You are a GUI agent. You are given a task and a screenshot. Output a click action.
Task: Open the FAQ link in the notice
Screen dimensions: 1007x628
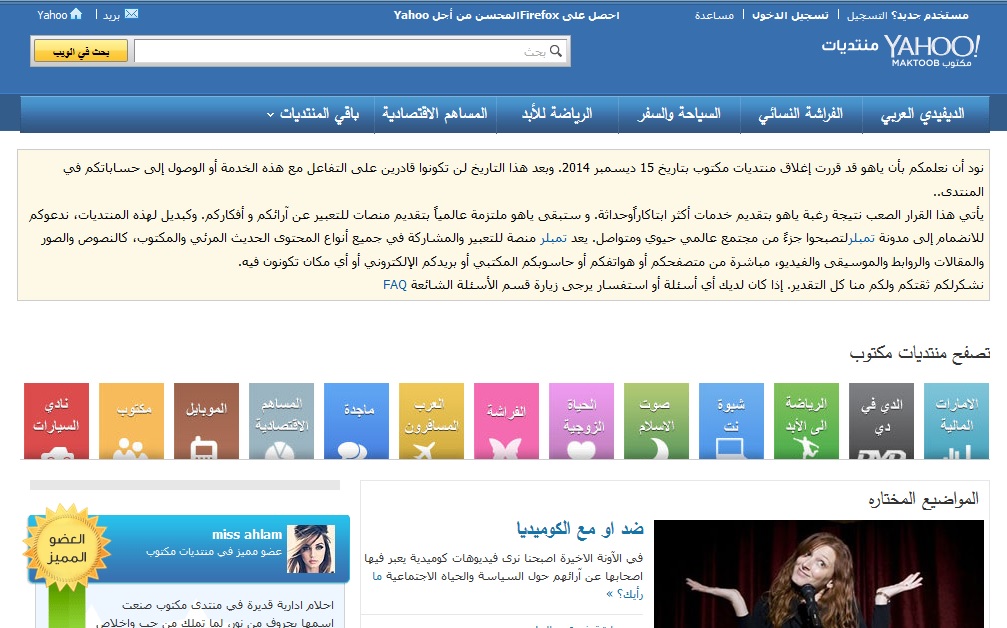coord(395,284)
